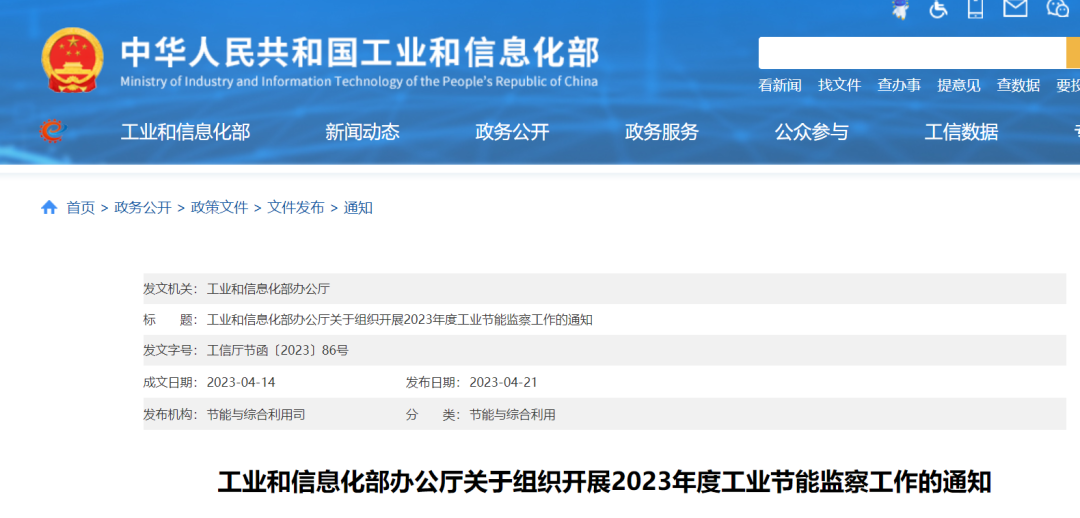Screen dimensions: 1080x518
Task: Go to 文件发布 in breadcrumb
Action: tap(295, 207)
